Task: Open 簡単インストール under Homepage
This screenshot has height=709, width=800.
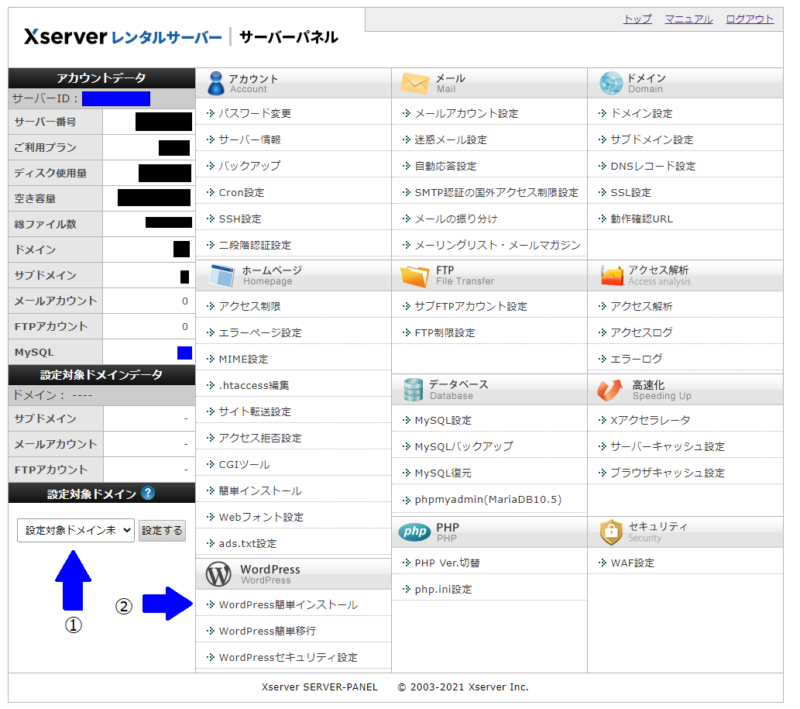Action: click(260, 491)
